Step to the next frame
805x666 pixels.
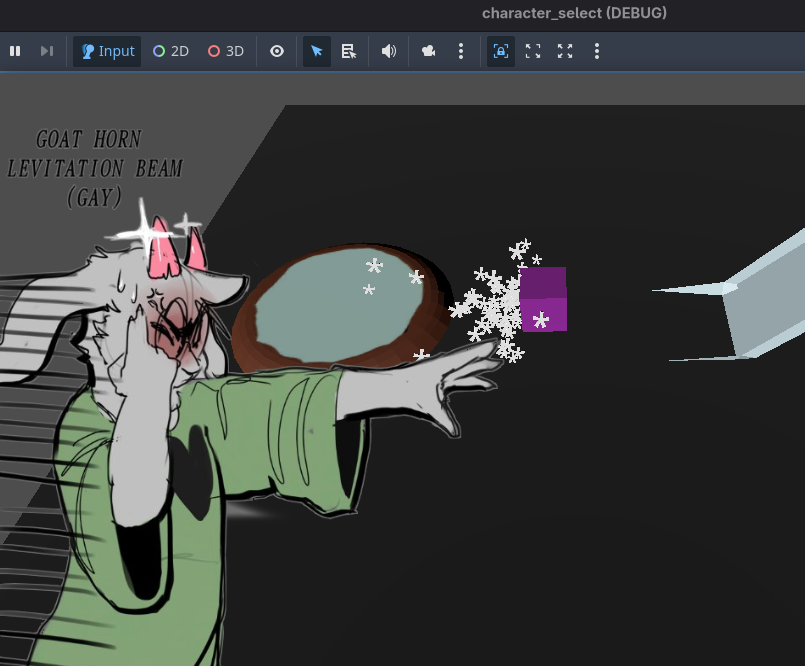coord(47,51)
